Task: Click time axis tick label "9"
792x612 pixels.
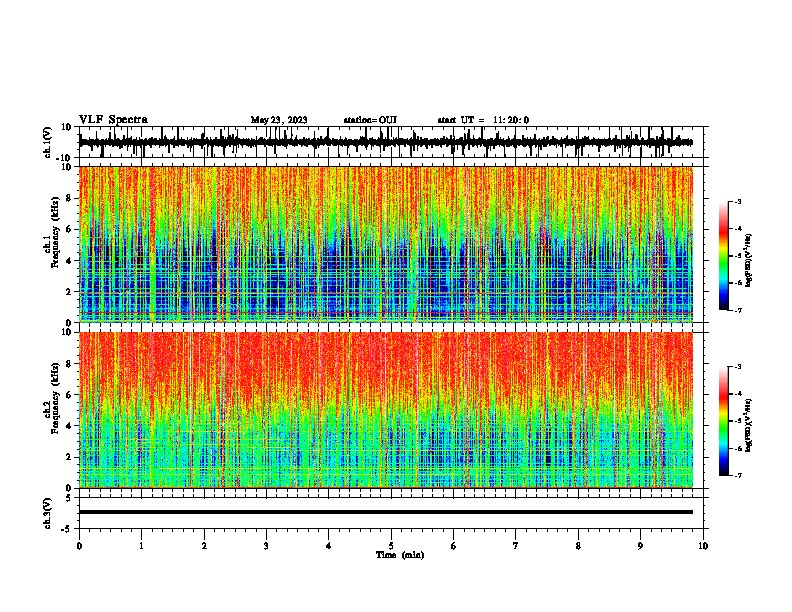Action: [640, 546]
